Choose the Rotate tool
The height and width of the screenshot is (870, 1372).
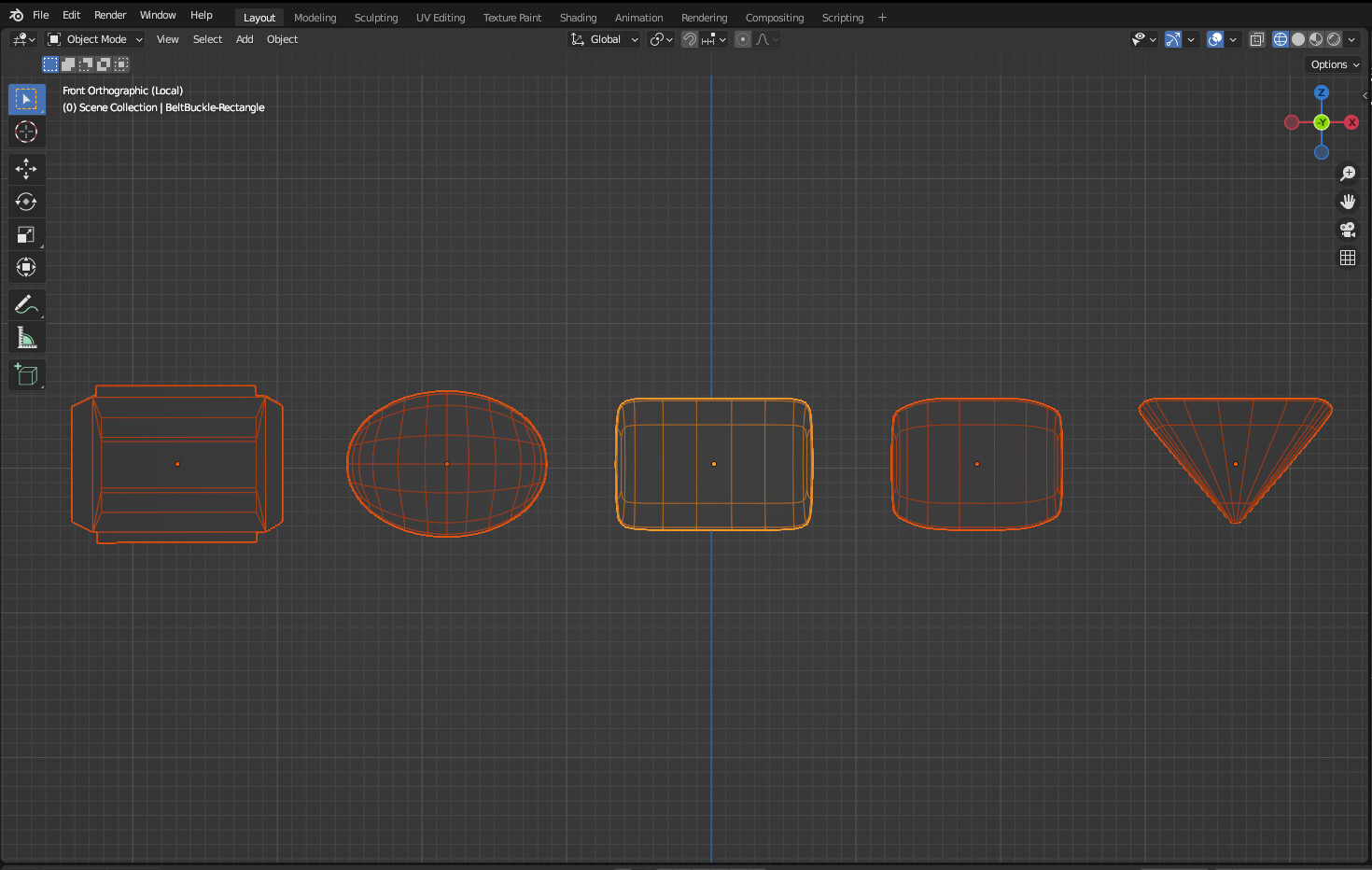[26, 202]
